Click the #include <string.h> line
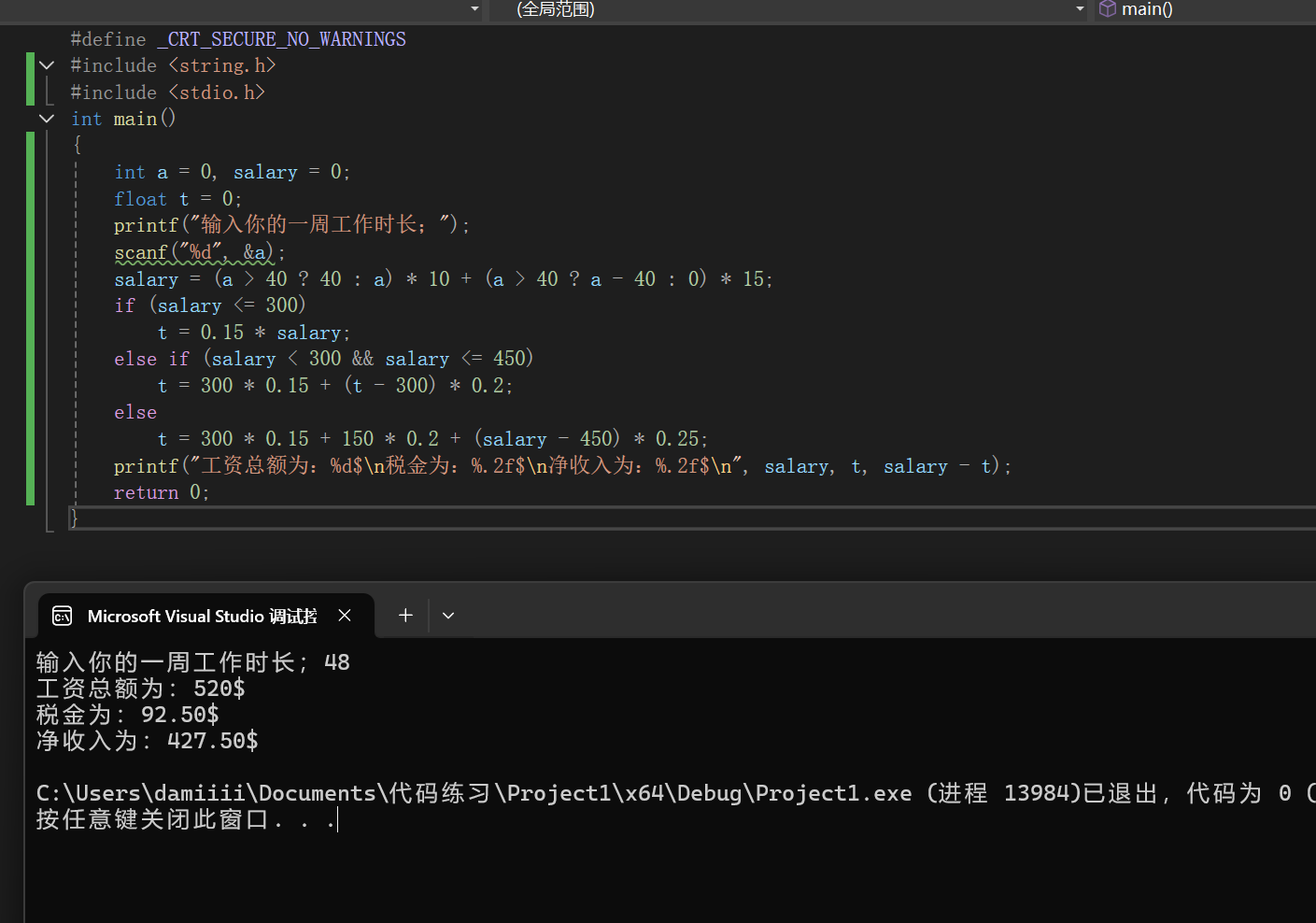1316x923 pixels. [x=173, y=65]
